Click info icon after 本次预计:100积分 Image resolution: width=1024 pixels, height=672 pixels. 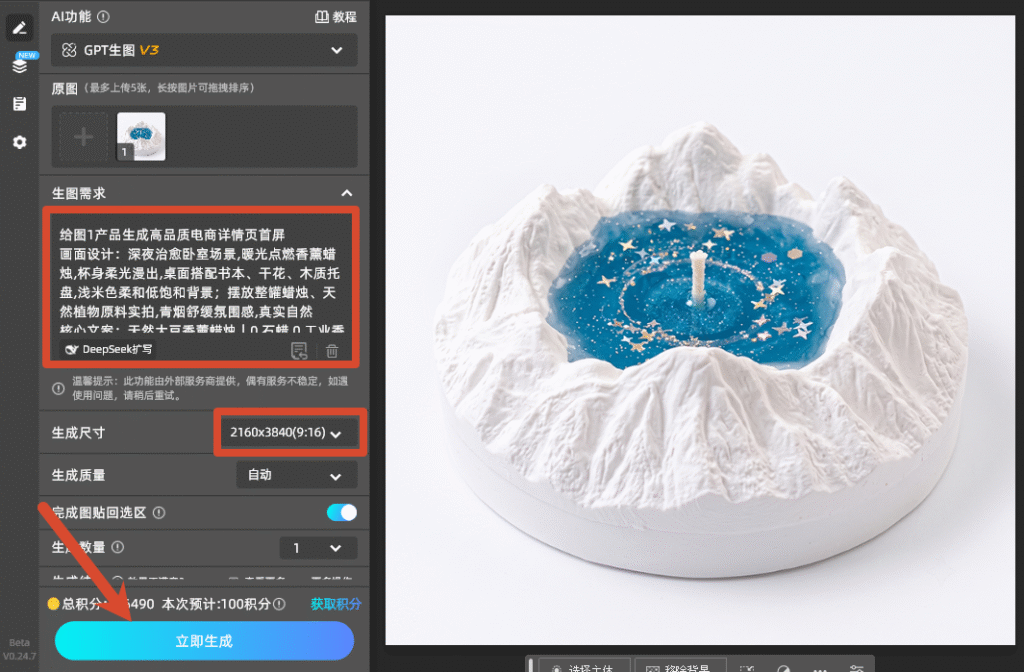pyautogui.click(x=279, y=604)
